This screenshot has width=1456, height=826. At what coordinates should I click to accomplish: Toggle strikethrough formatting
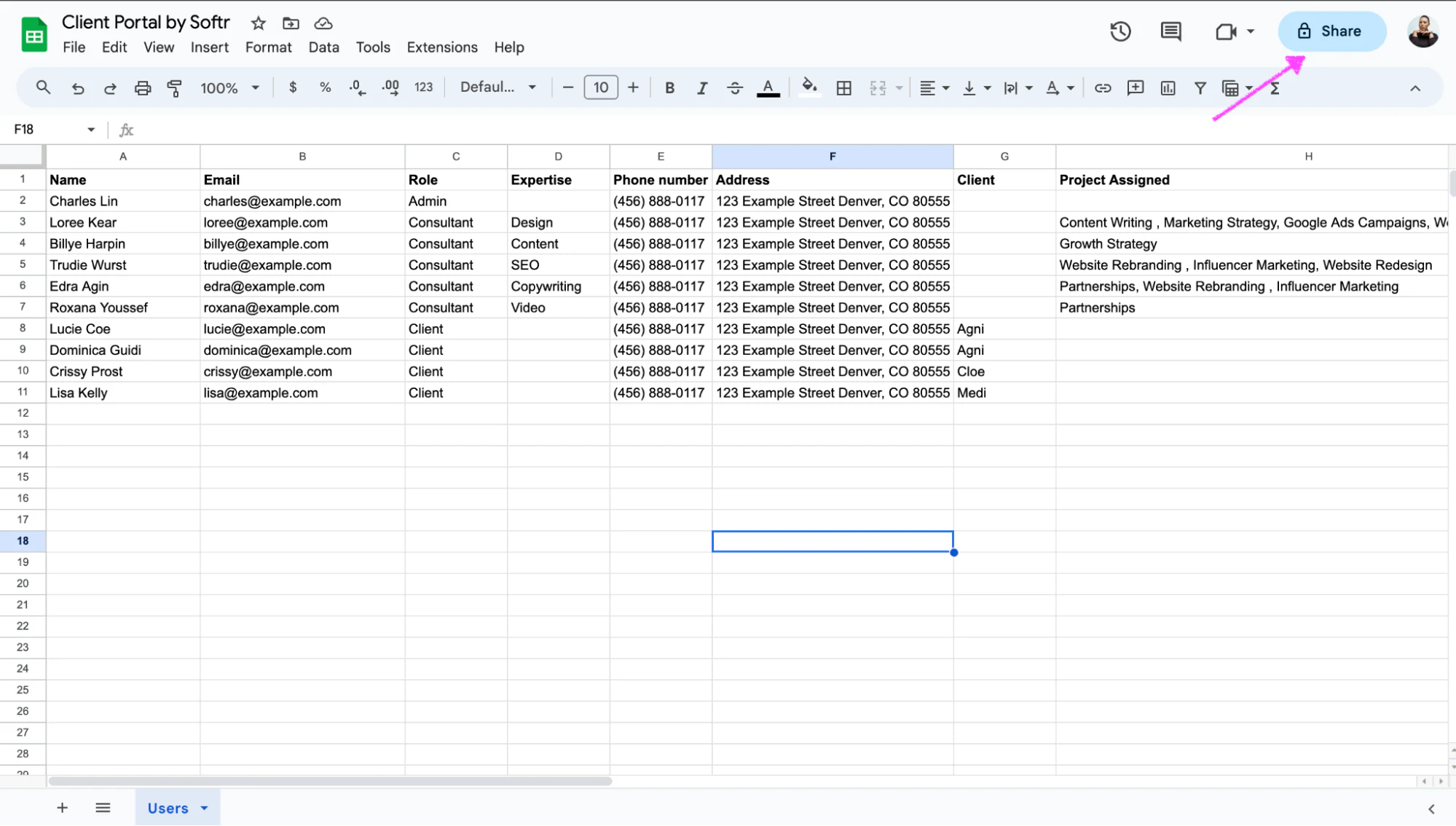click(735, 88)
